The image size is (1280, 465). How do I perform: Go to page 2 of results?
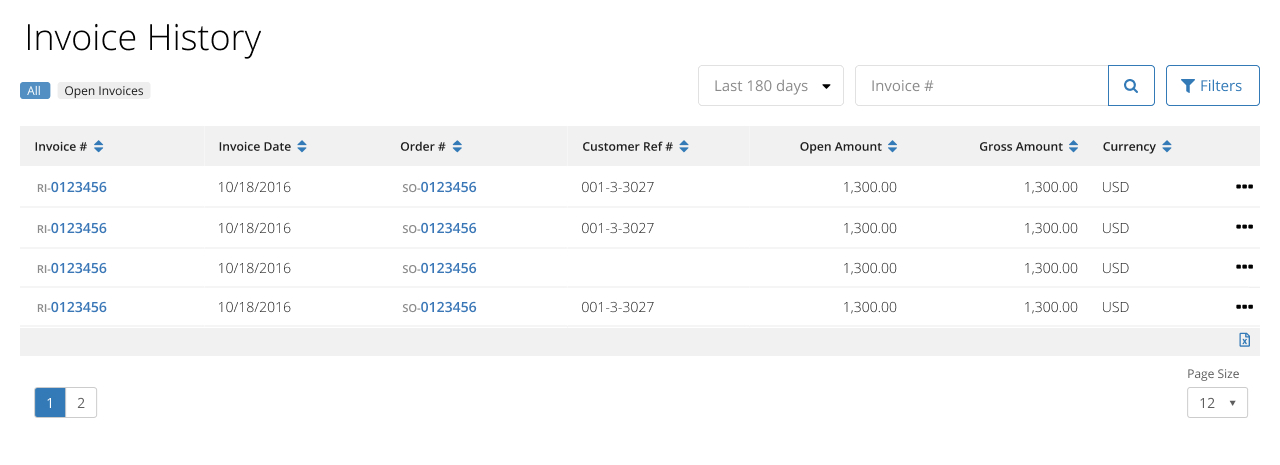[x=81, y=403]
